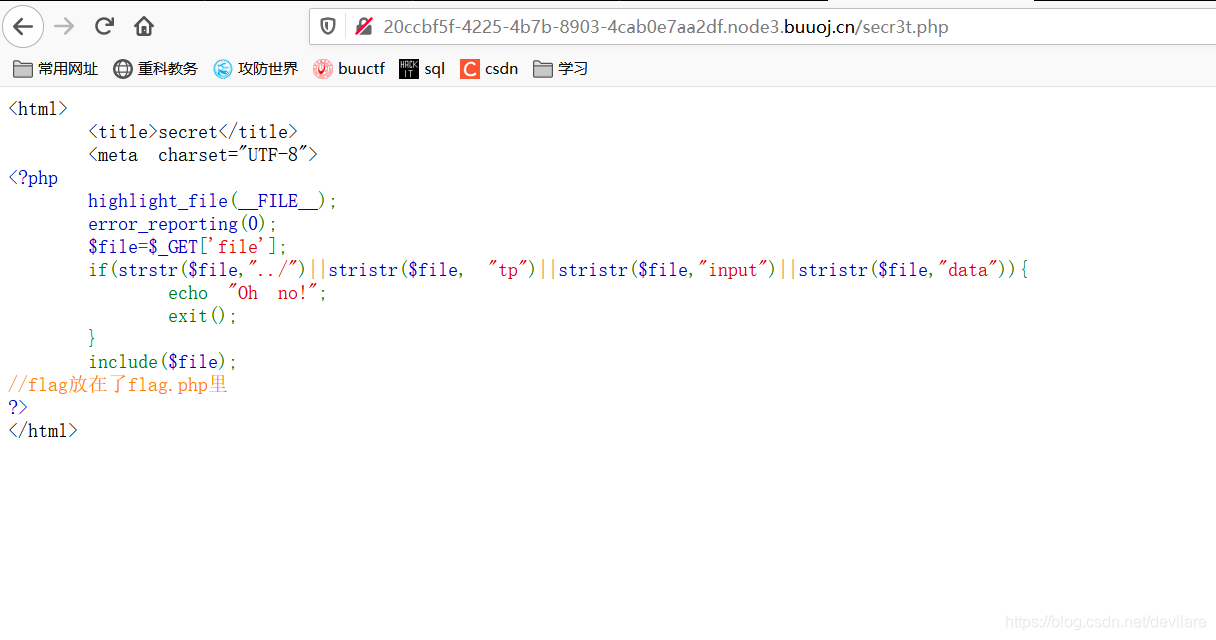
Task: Expand the 学习 bookmarks folder
Action: tap(560, 69)
